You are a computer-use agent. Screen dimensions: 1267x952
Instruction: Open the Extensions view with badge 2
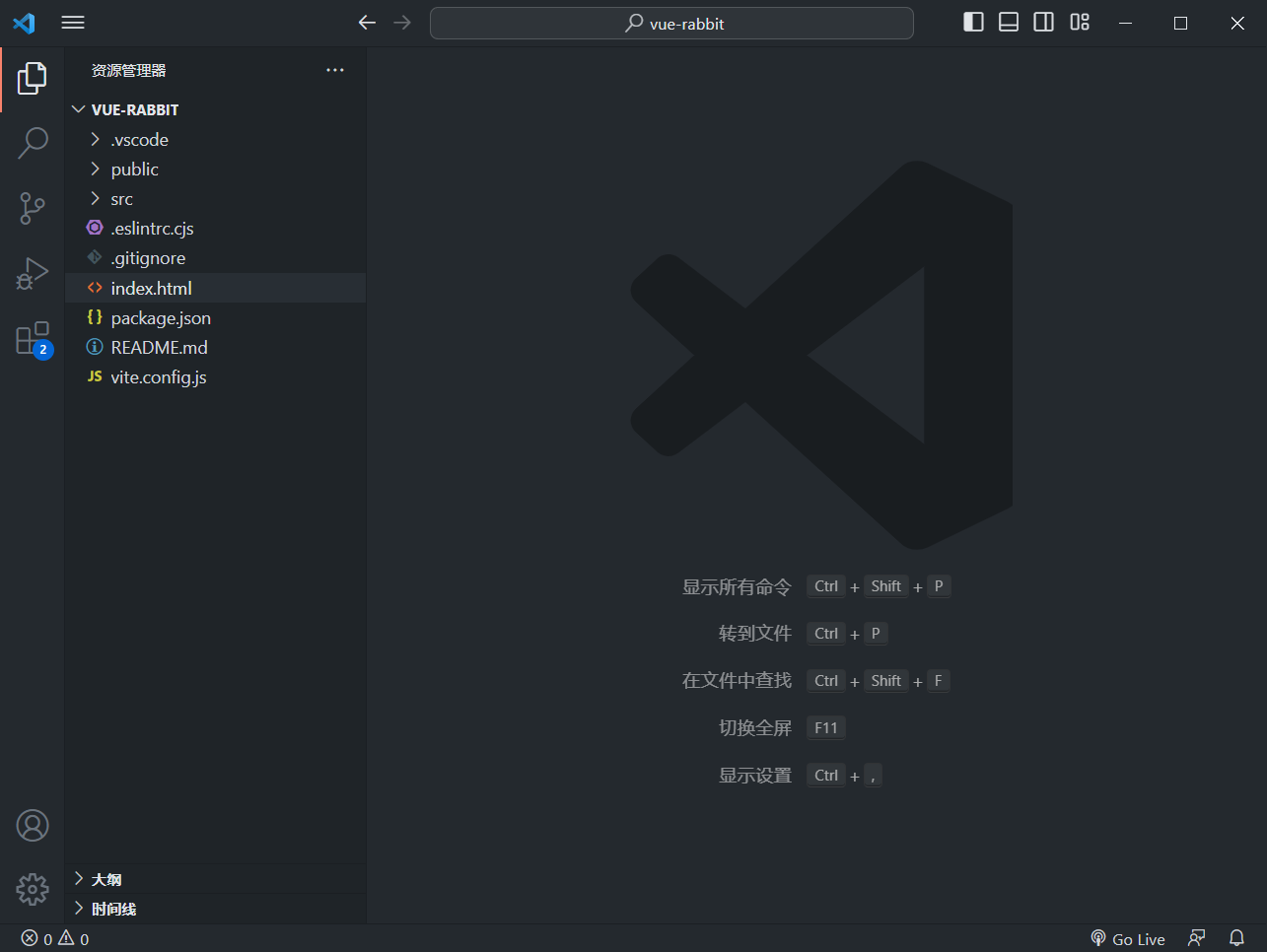[x=33, y=339]
